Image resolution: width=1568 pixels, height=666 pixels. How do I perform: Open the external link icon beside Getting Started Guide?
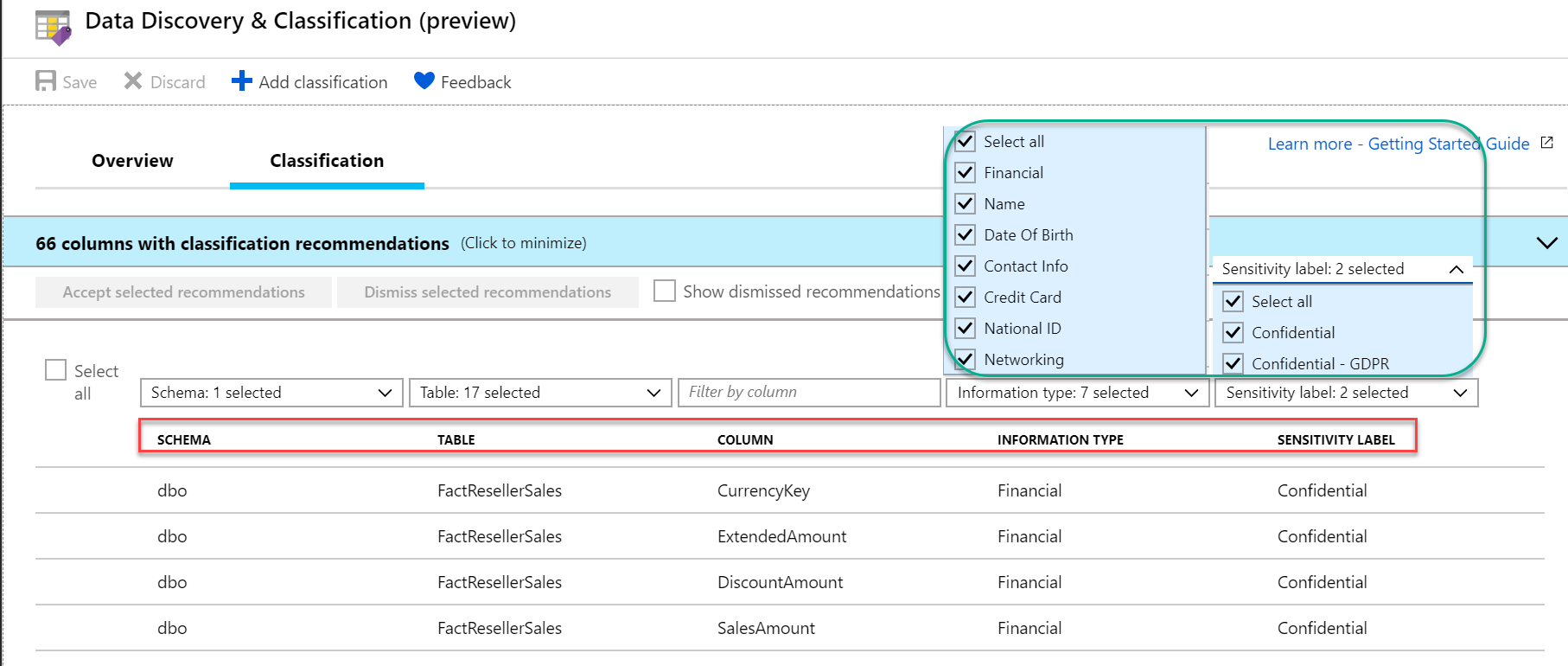1547,143
